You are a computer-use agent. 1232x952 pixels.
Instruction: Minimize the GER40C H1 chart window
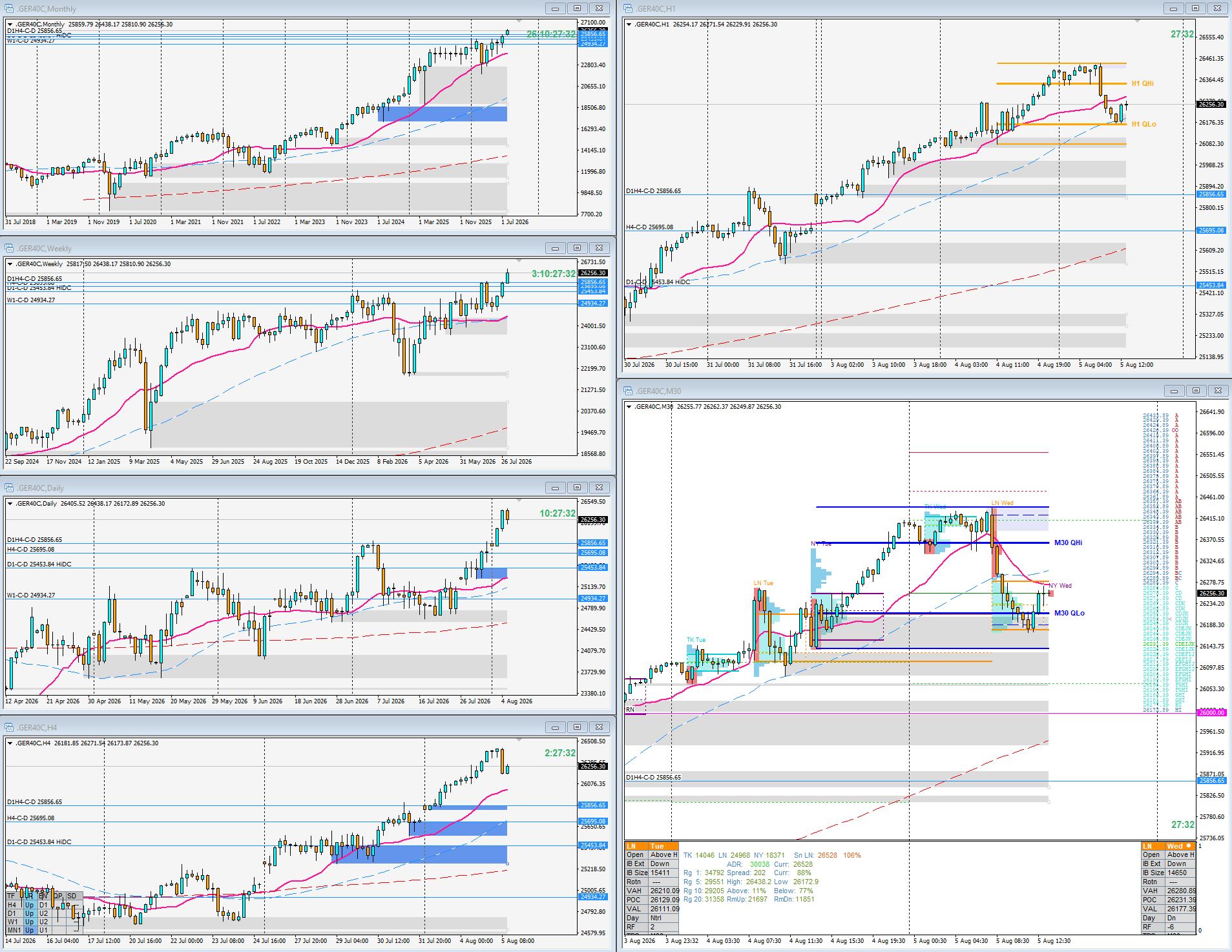(x=1173, y=8)
